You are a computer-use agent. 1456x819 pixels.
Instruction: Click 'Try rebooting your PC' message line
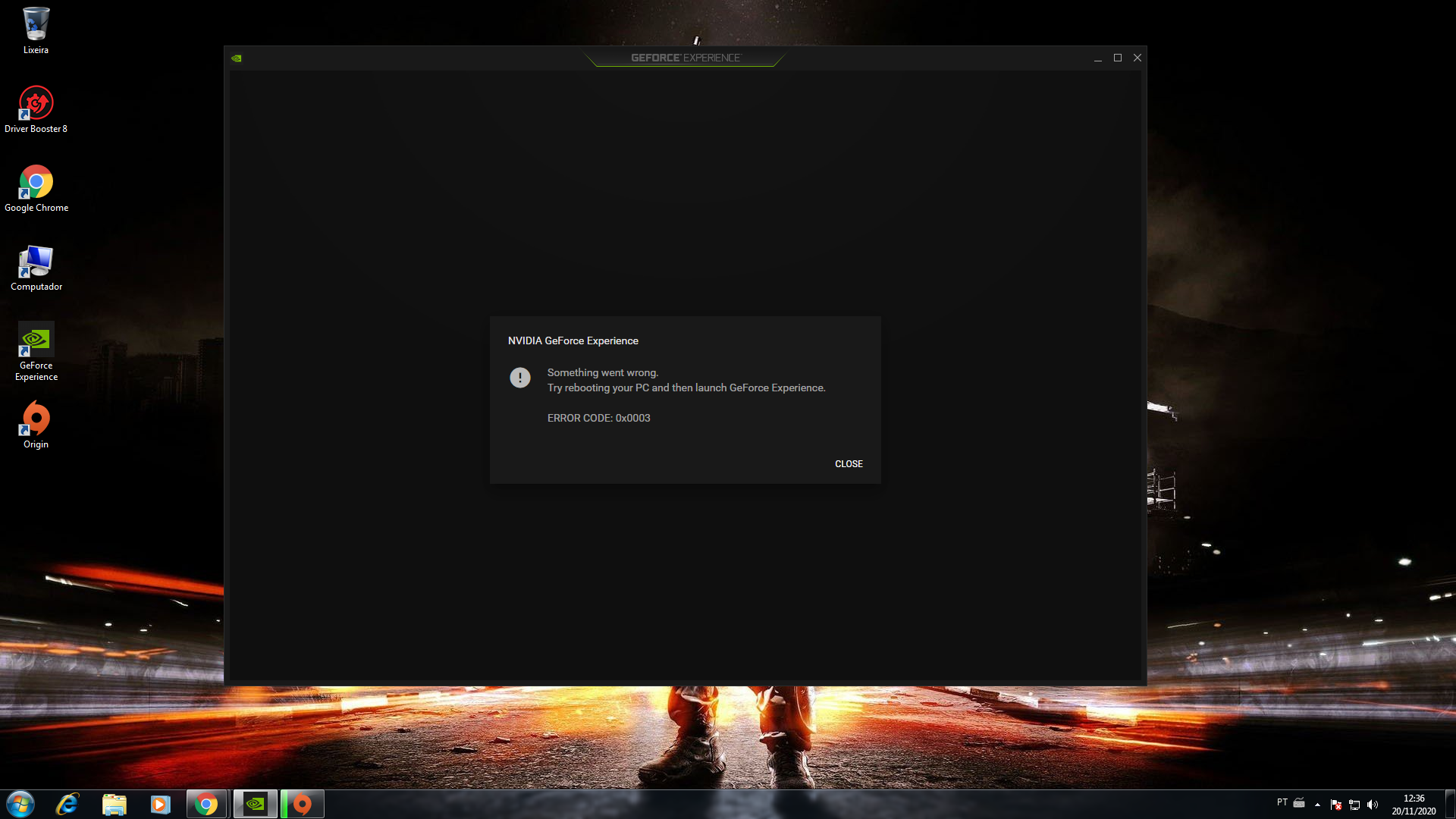pyautogui.click(x=686, y=388)
